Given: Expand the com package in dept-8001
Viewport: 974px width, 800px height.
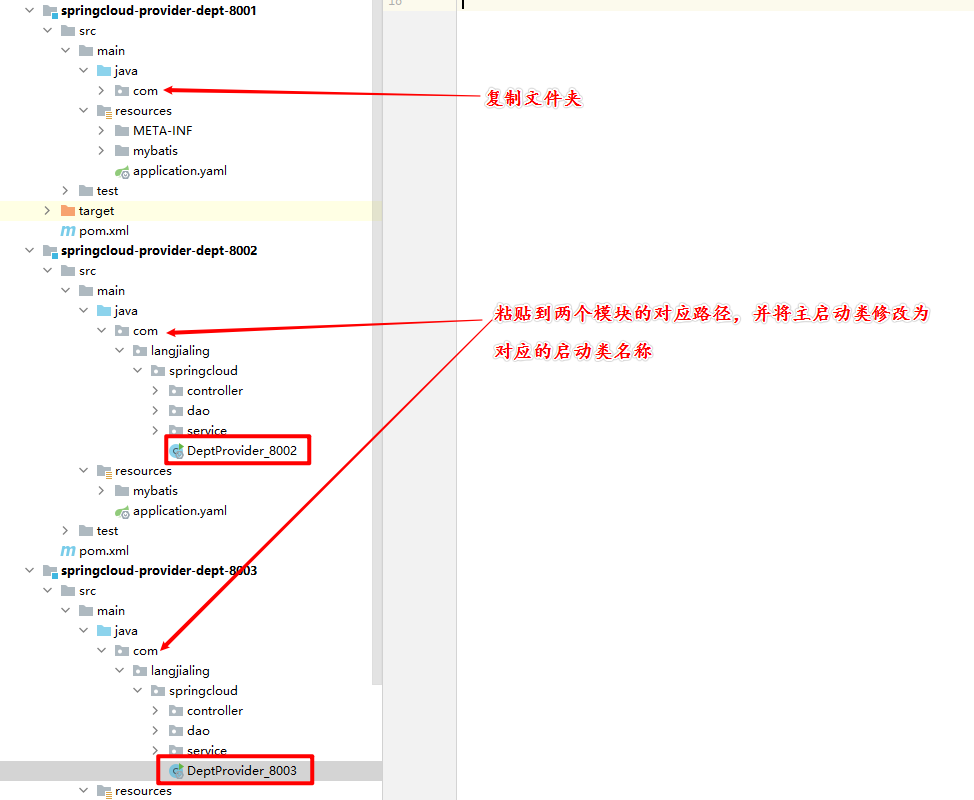Looking at the screenshot, I should (101, 91).
